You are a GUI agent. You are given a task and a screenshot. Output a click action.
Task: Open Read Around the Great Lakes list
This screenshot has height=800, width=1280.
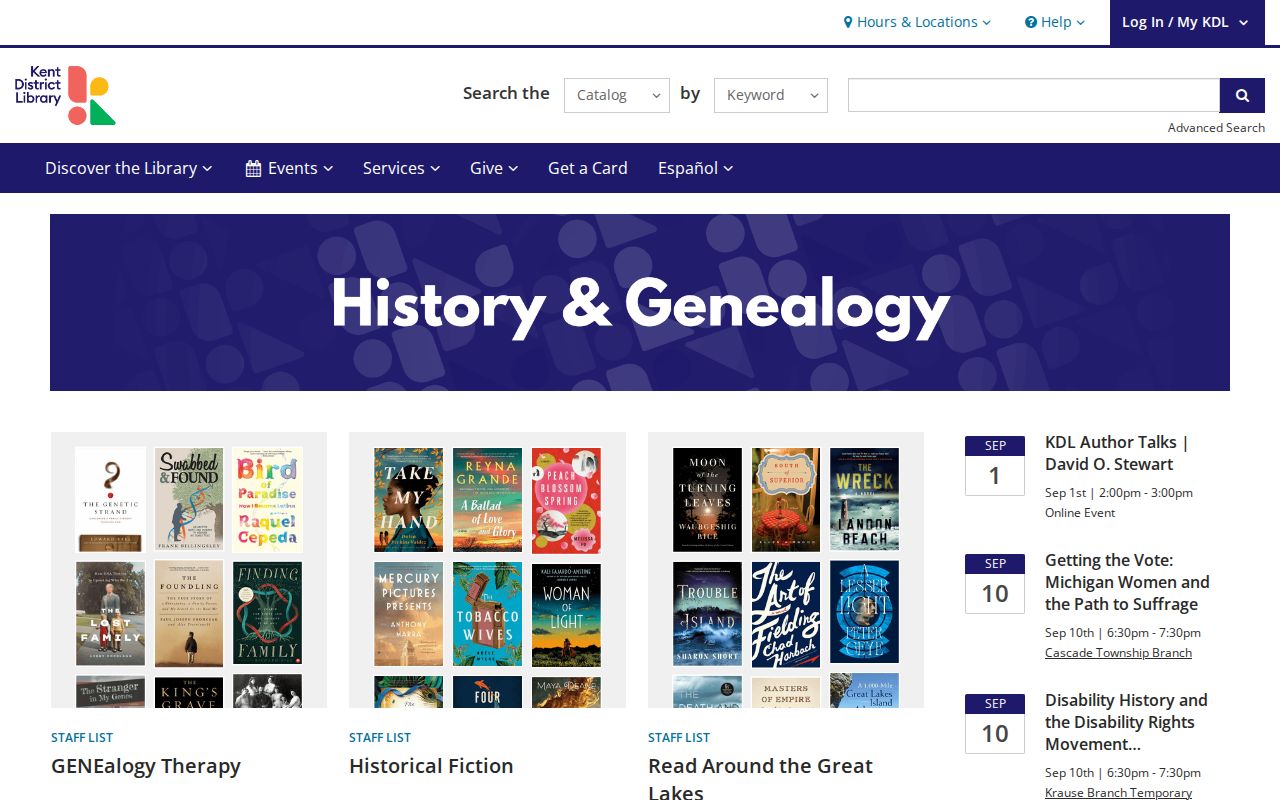[x=760, y=779]
